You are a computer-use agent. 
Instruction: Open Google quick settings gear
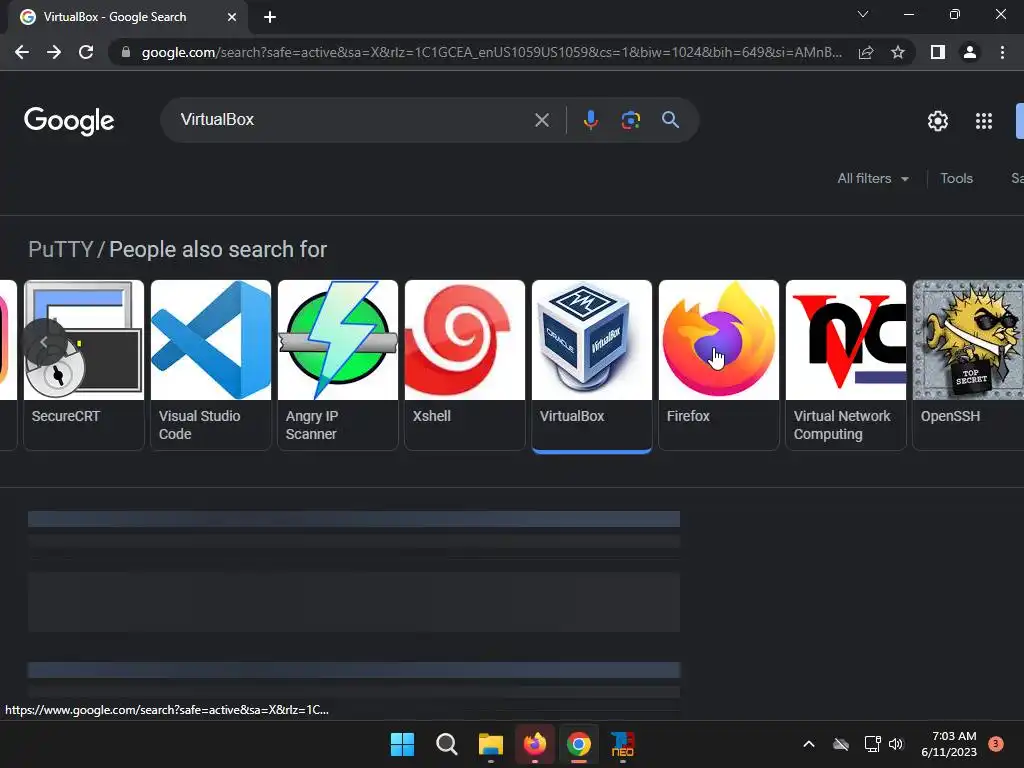tap(938, 121)
